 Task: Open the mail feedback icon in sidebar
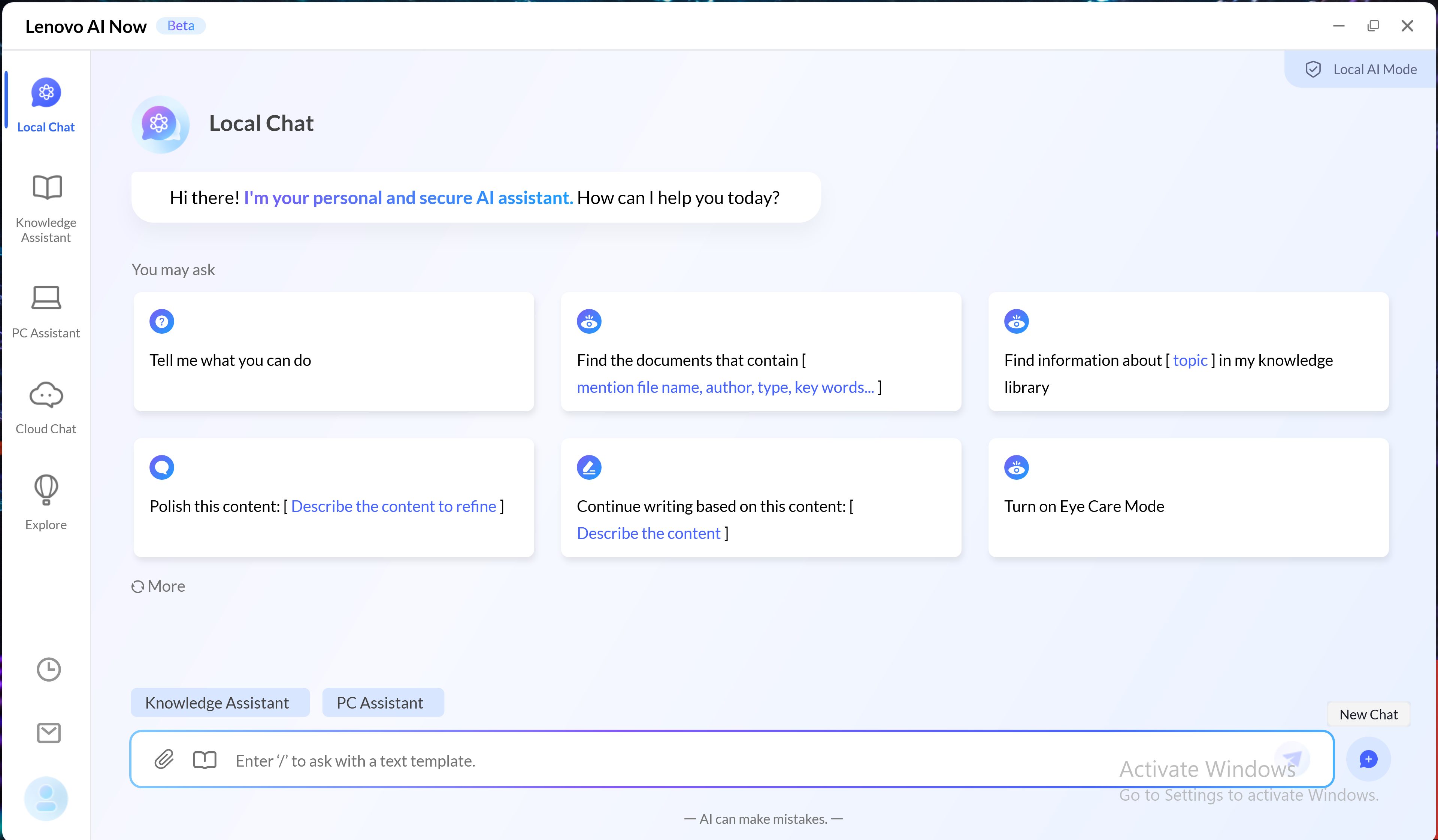click(48, 733)
